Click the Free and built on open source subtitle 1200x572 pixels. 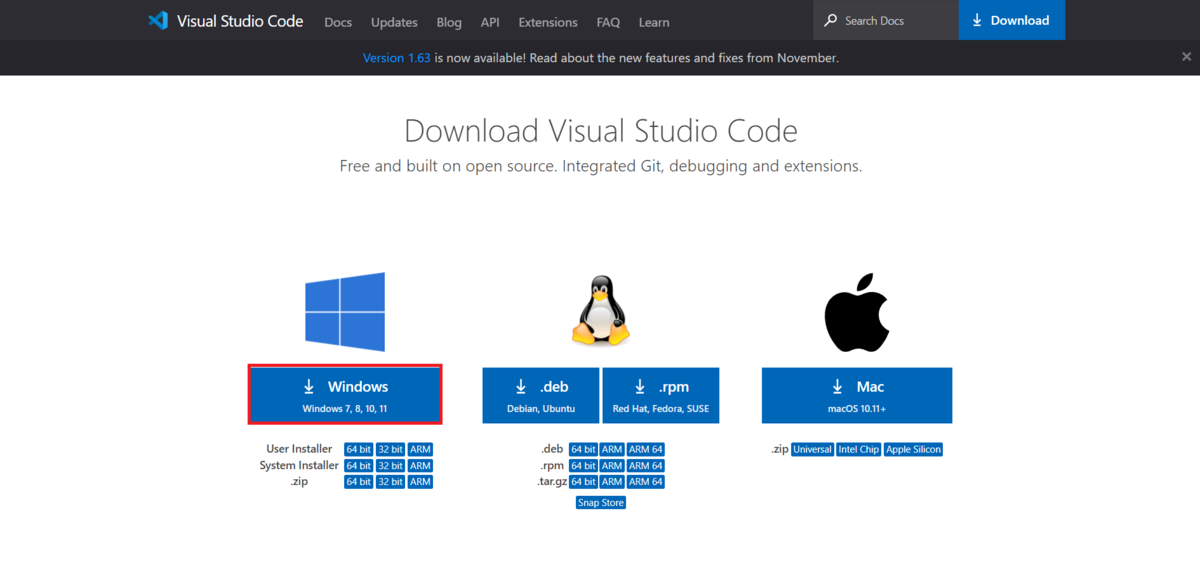click(x=601, y=166)
